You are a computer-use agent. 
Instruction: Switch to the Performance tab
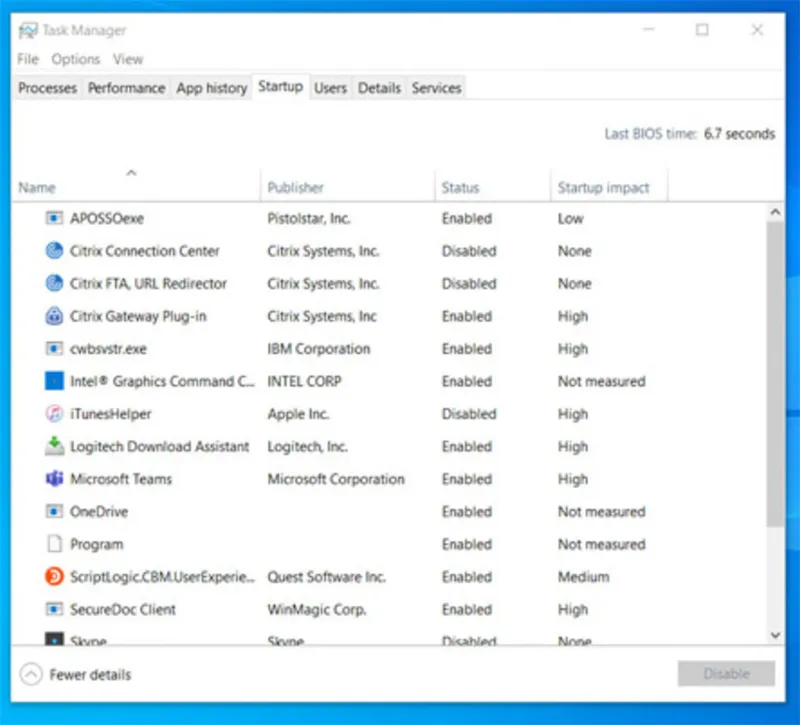pos(127,88)
